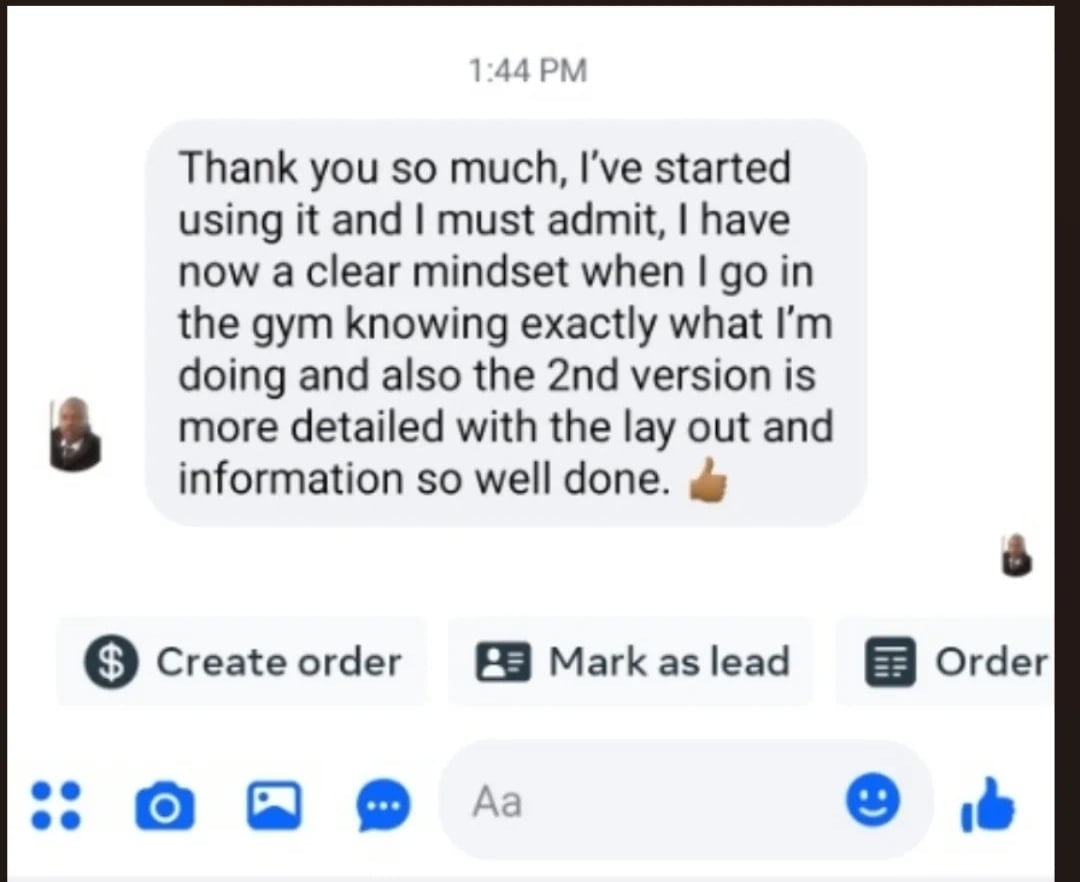Open the four-dot more options menu
Screen dimensions: 1080x882
(x=56, y=804)
